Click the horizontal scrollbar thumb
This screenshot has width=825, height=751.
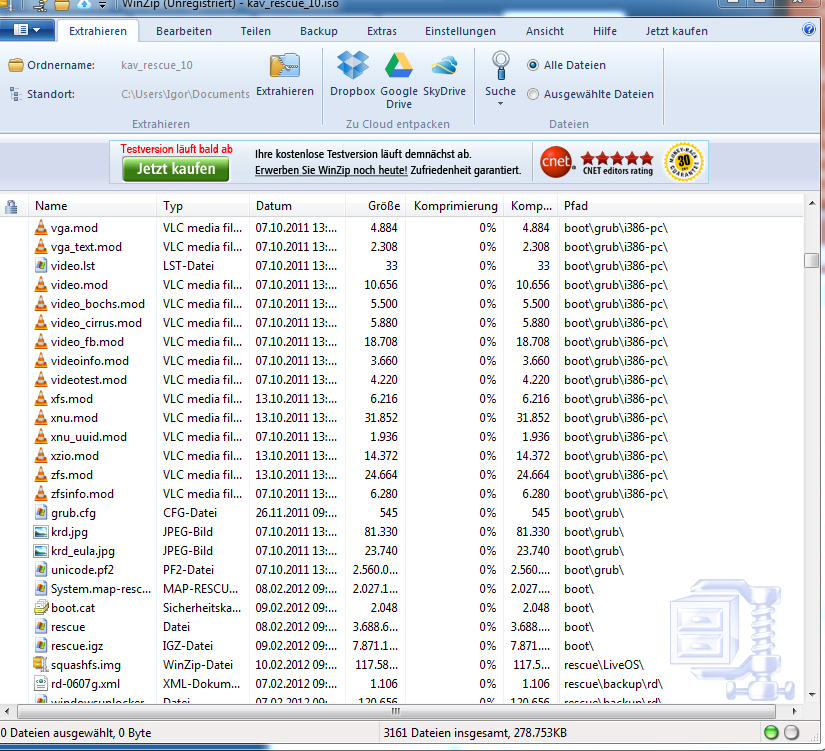coord(396,712)
